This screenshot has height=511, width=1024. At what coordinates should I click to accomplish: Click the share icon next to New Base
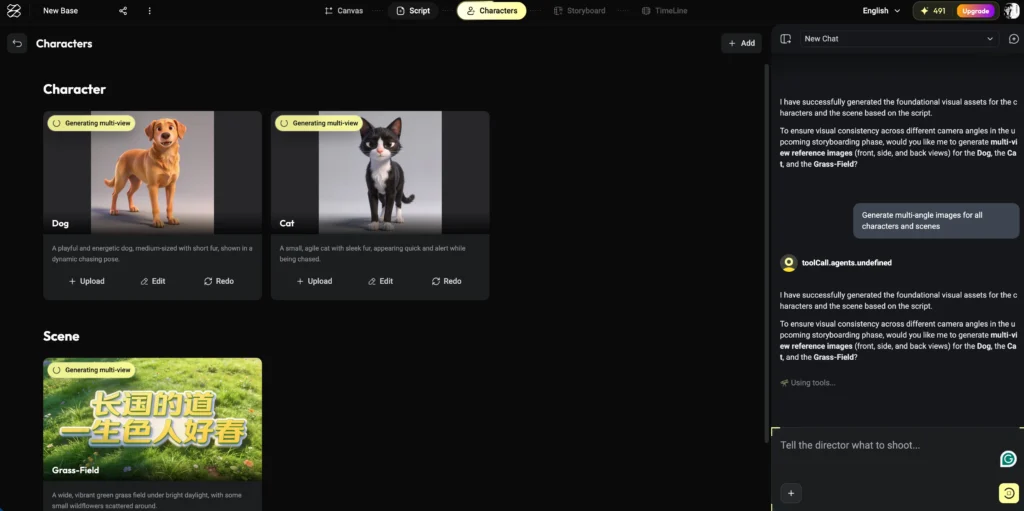pyautogui.click(x=123, y=11)
